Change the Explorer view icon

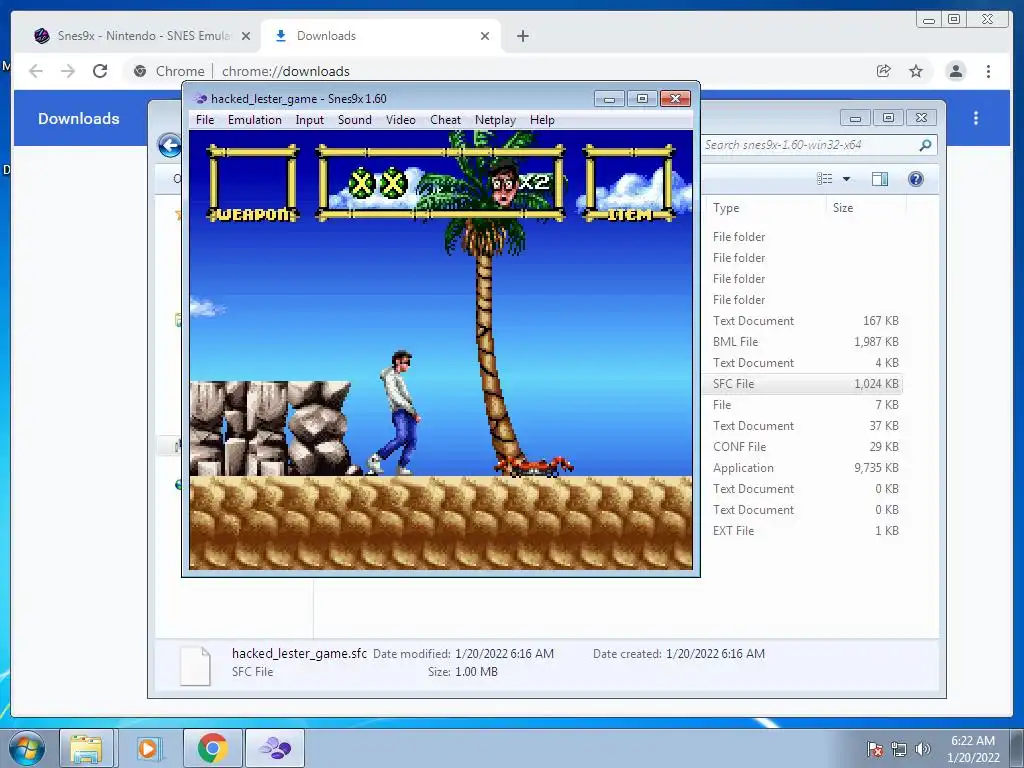825,179
